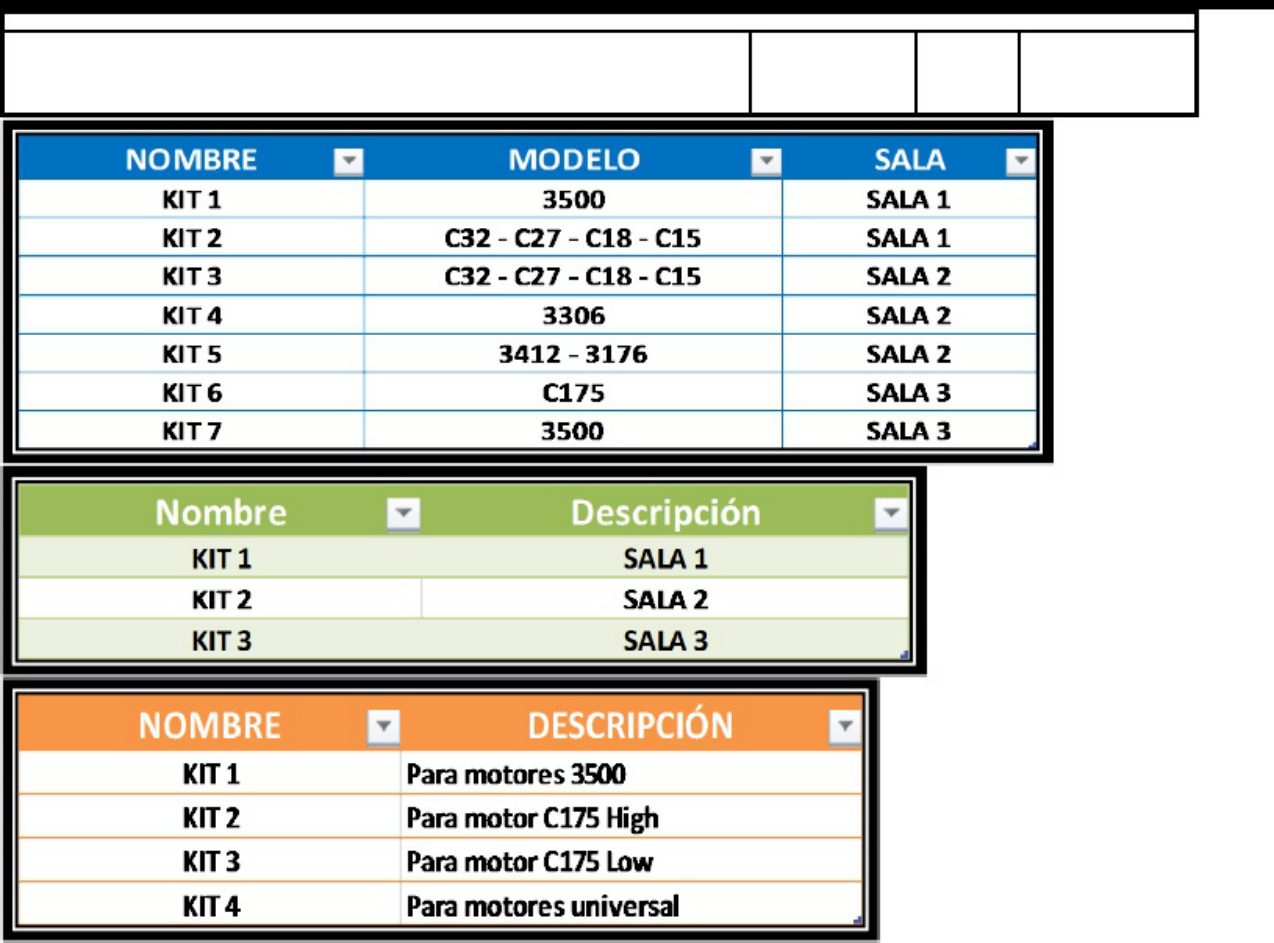Select KIT 1 in the green table

tap(221, 558)
